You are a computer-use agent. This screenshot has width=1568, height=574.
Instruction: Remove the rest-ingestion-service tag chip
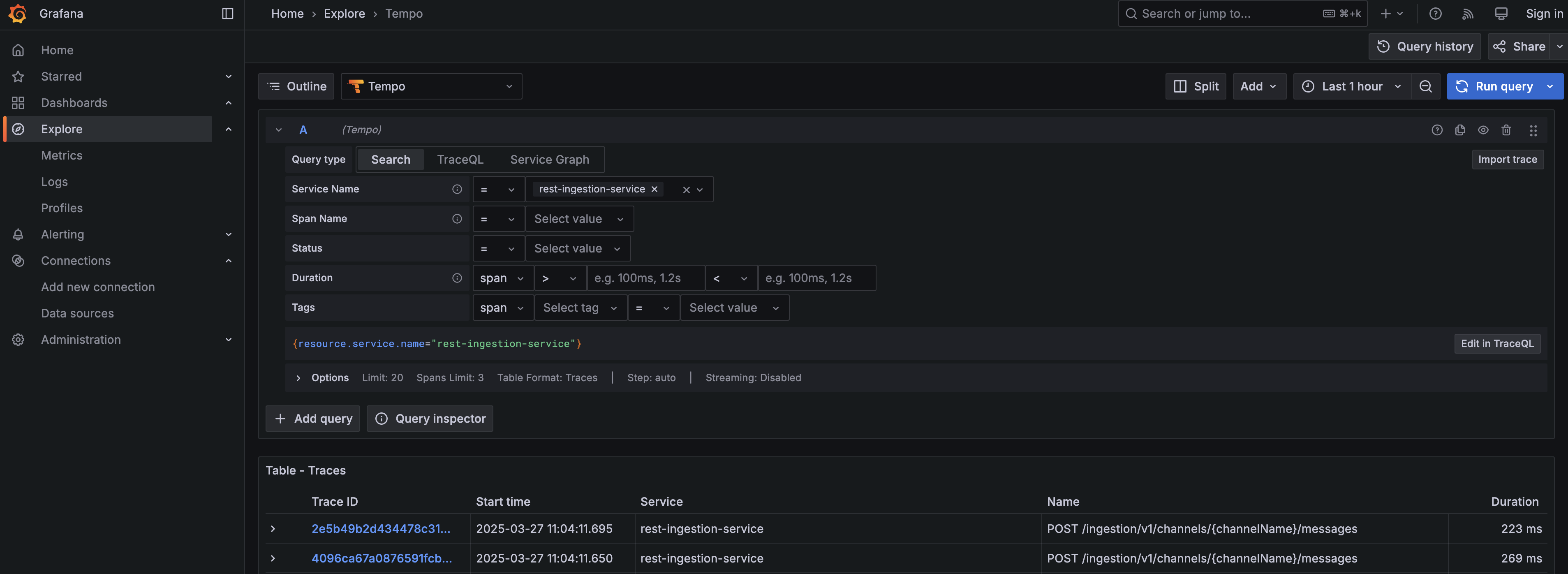[654, 189]
